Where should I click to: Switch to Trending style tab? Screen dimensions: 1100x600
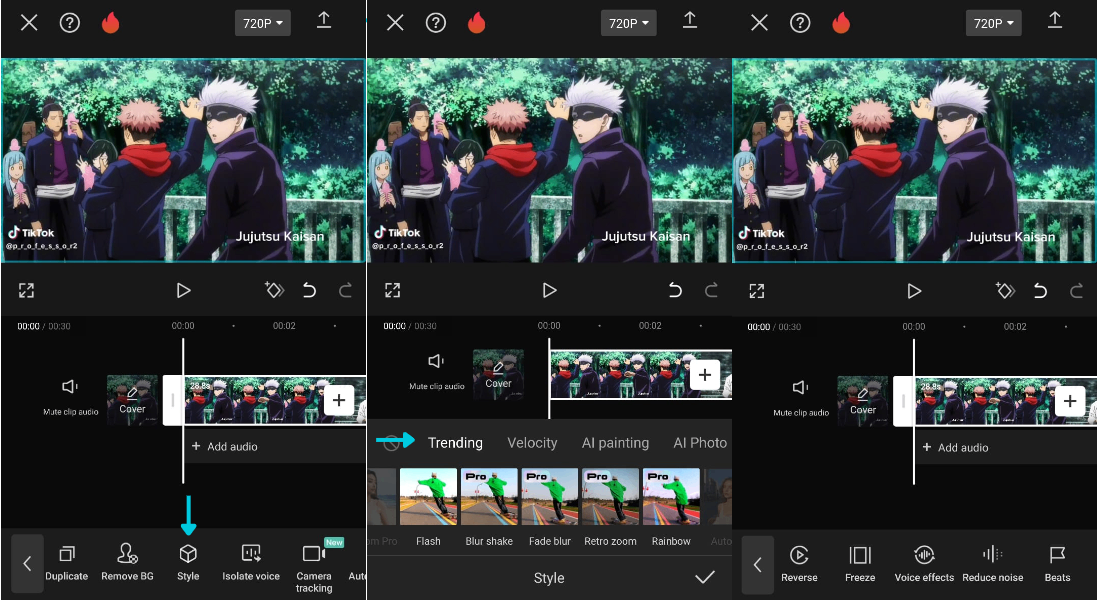point(455,443)
